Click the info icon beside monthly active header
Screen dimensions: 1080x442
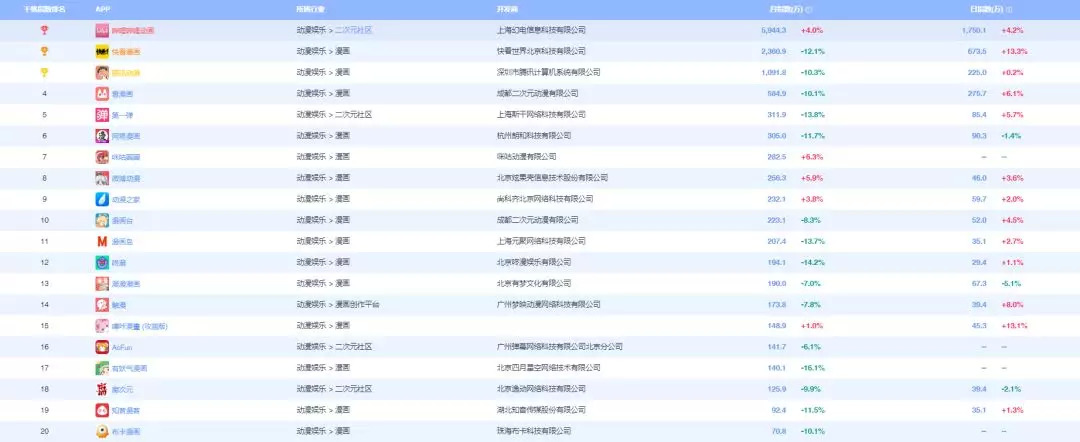point(808,9)
